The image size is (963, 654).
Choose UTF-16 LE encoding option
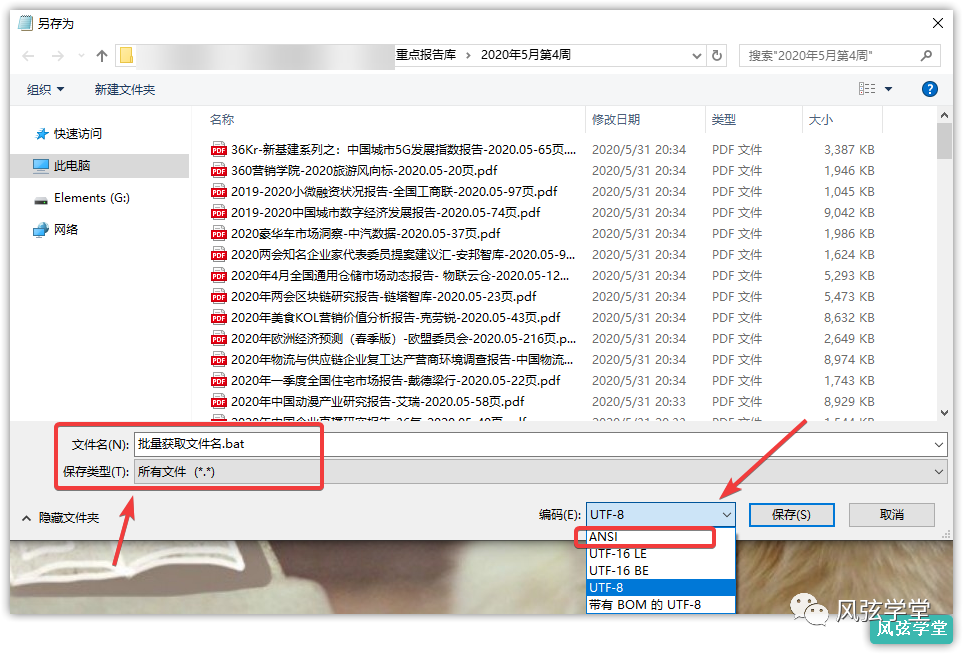pyautogui.click(x=661, y=553)
